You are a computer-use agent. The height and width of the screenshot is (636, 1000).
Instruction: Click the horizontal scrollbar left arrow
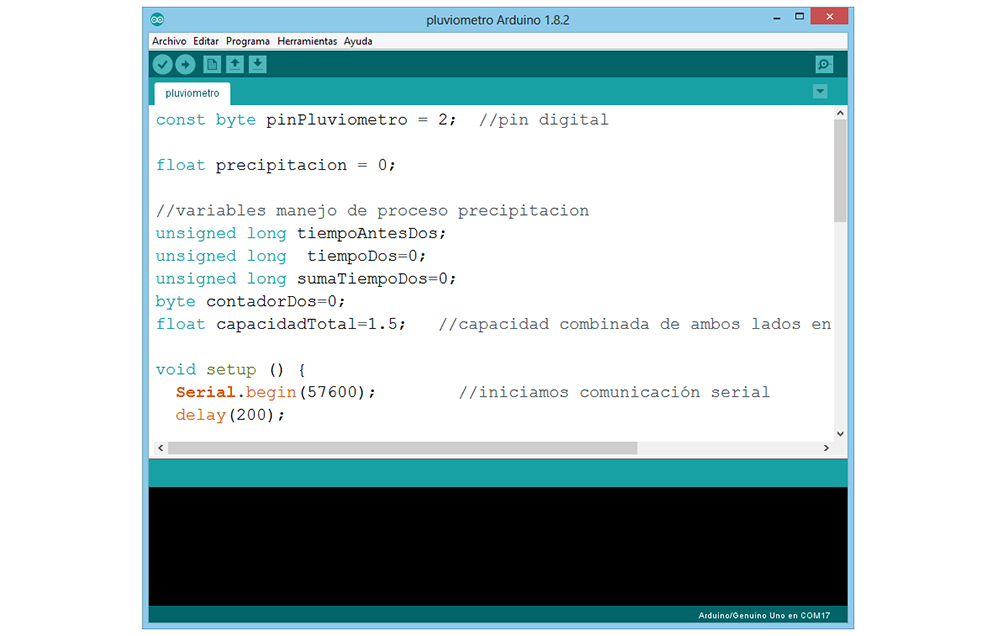point(159,448)
